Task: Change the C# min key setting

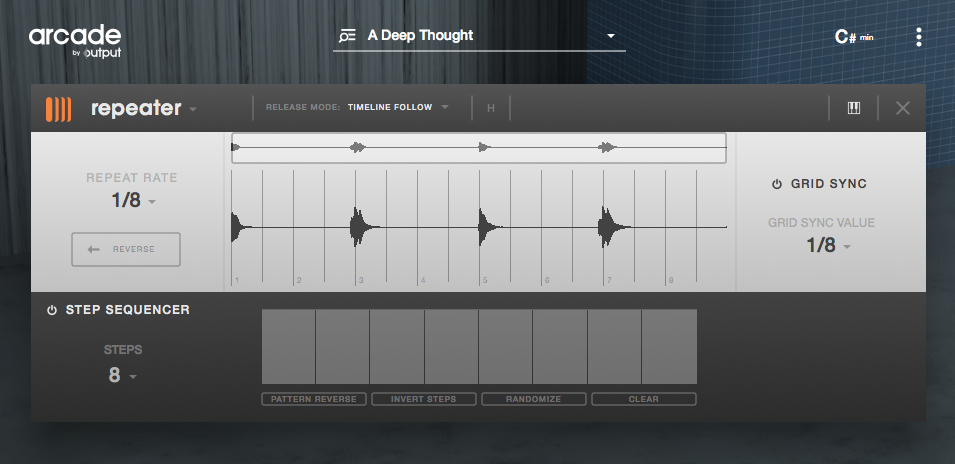Action: tap(854, 37)
